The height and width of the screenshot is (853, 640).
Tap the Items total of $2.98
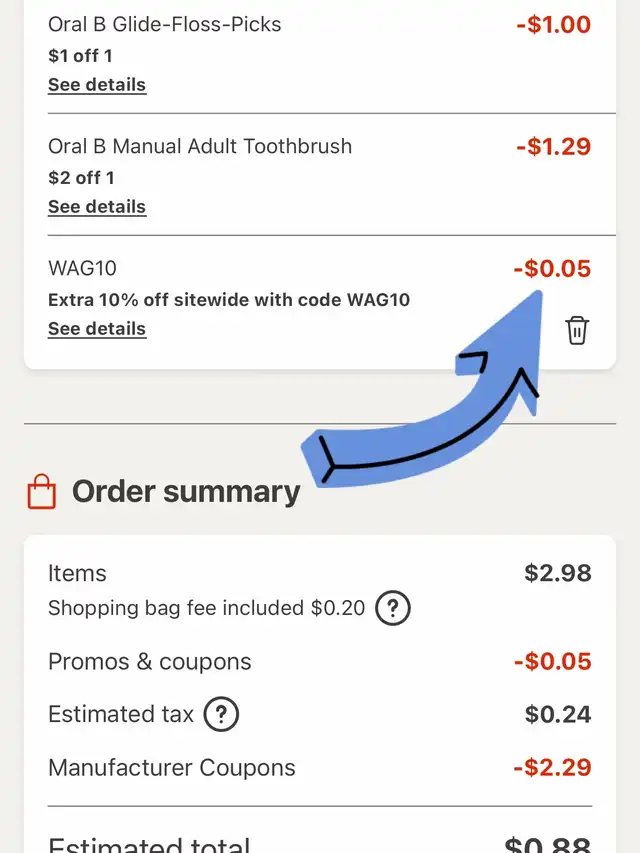pos(558,573)
